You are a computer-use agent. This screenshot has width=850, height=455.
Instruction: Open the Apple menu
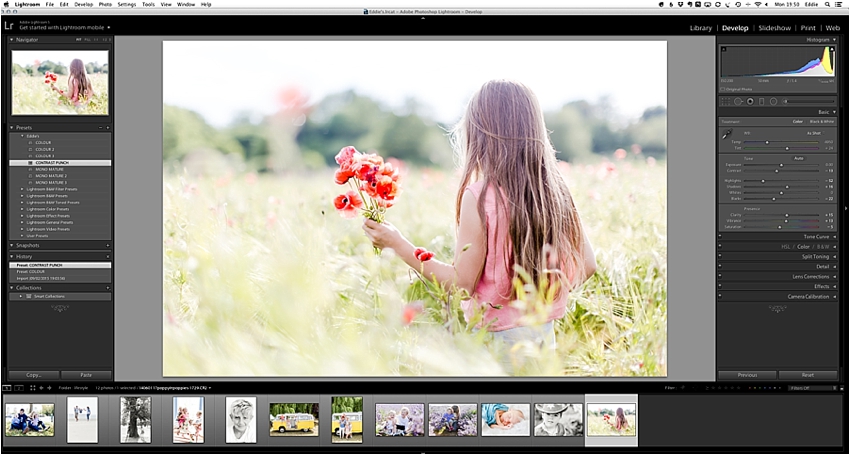(6, 4)
